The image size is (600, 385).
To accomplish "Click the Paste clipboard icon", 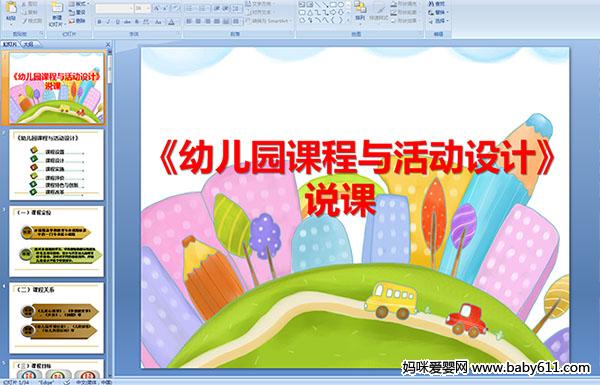I will (11, 8).
